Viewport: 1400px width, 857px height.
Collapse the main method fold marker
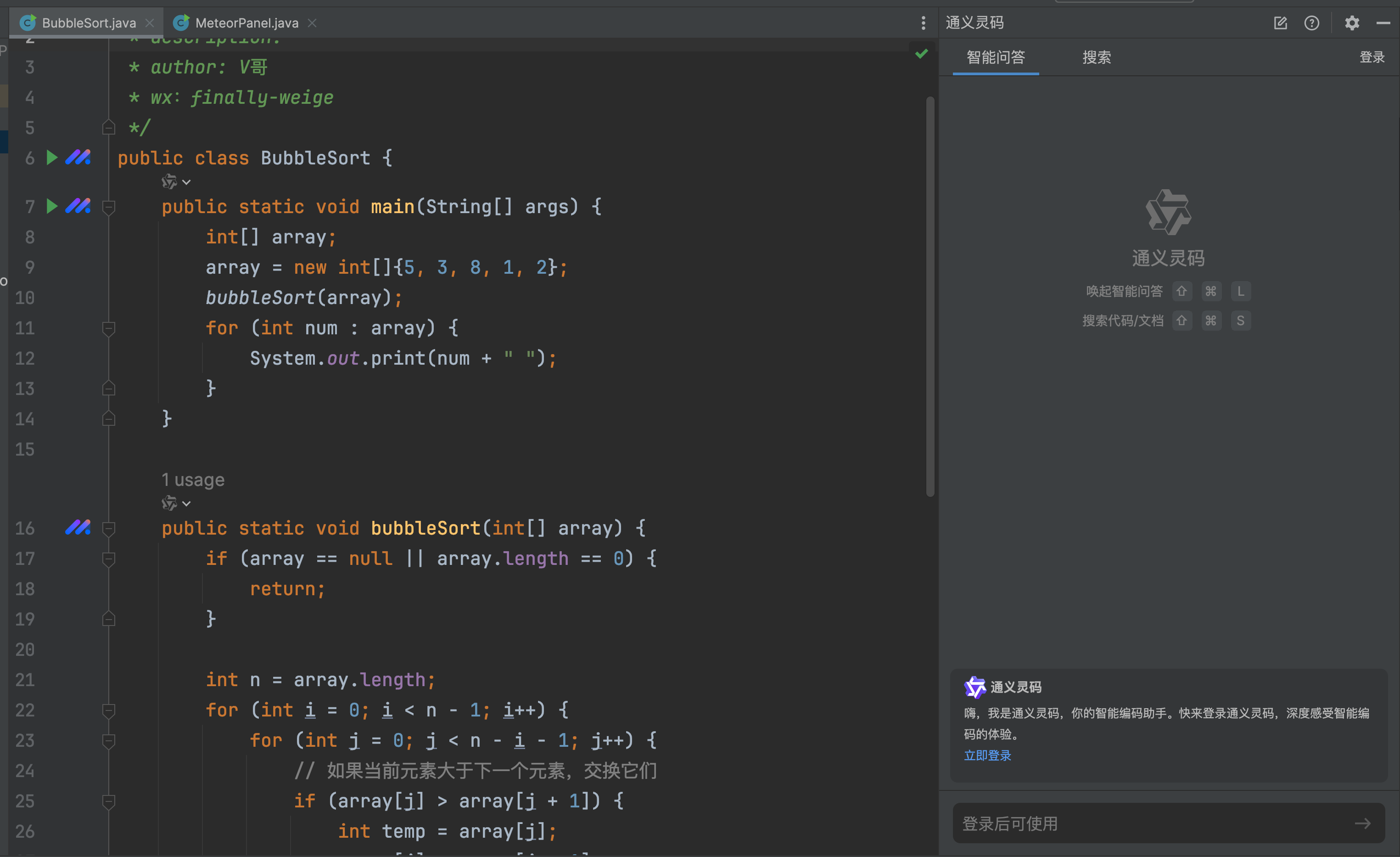[x=108, y=207]
